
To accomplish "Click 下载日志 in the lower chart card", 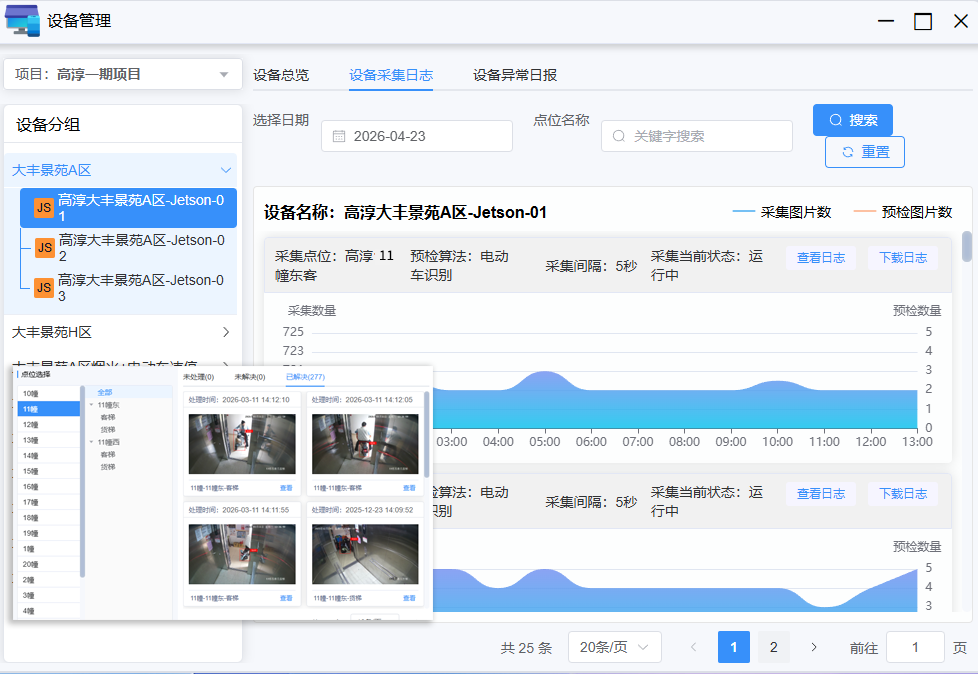I will tap(903, 494).
